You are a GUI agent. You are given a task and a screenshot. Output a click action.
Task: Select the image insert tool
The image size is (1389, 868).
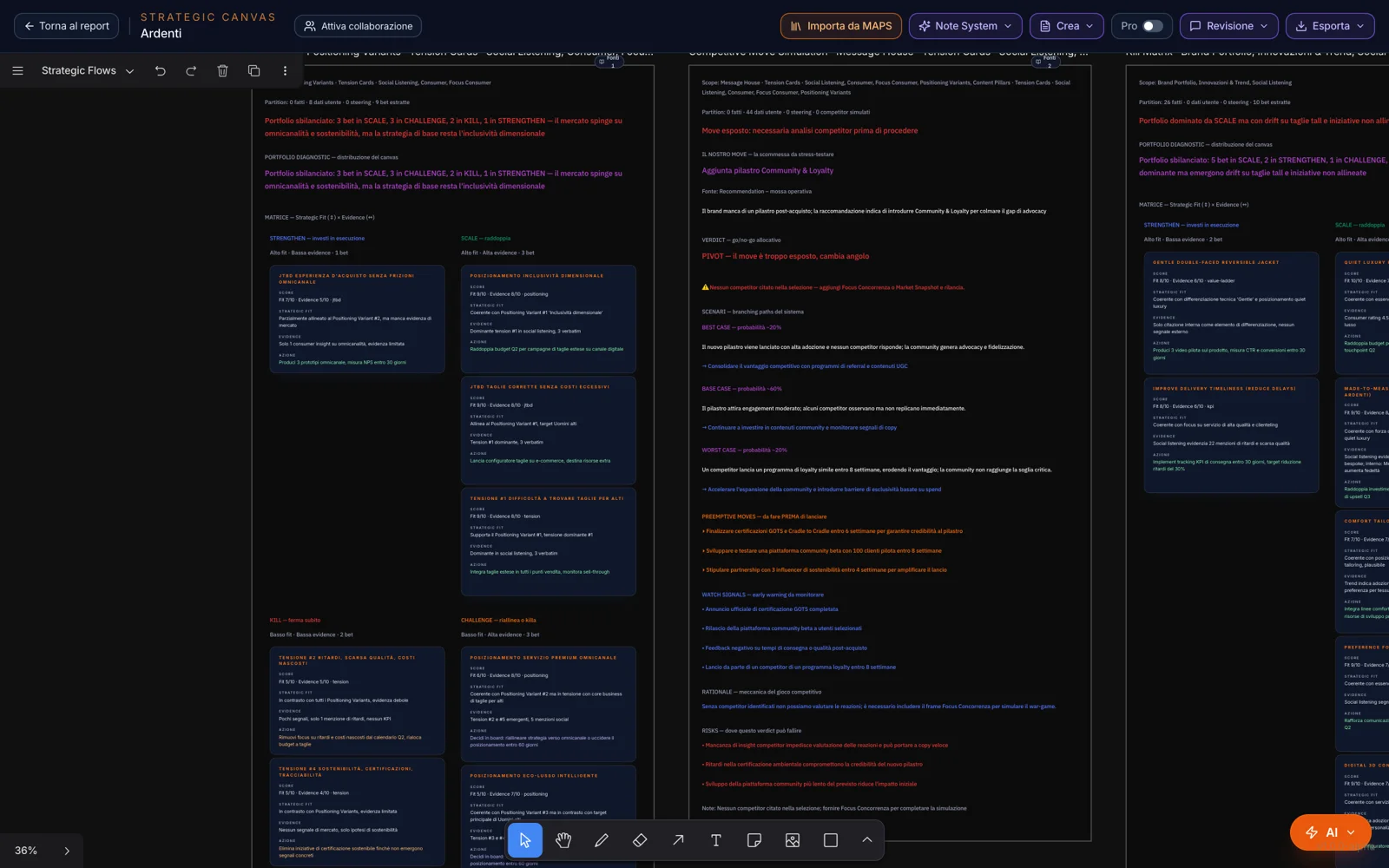click(793, 840)
